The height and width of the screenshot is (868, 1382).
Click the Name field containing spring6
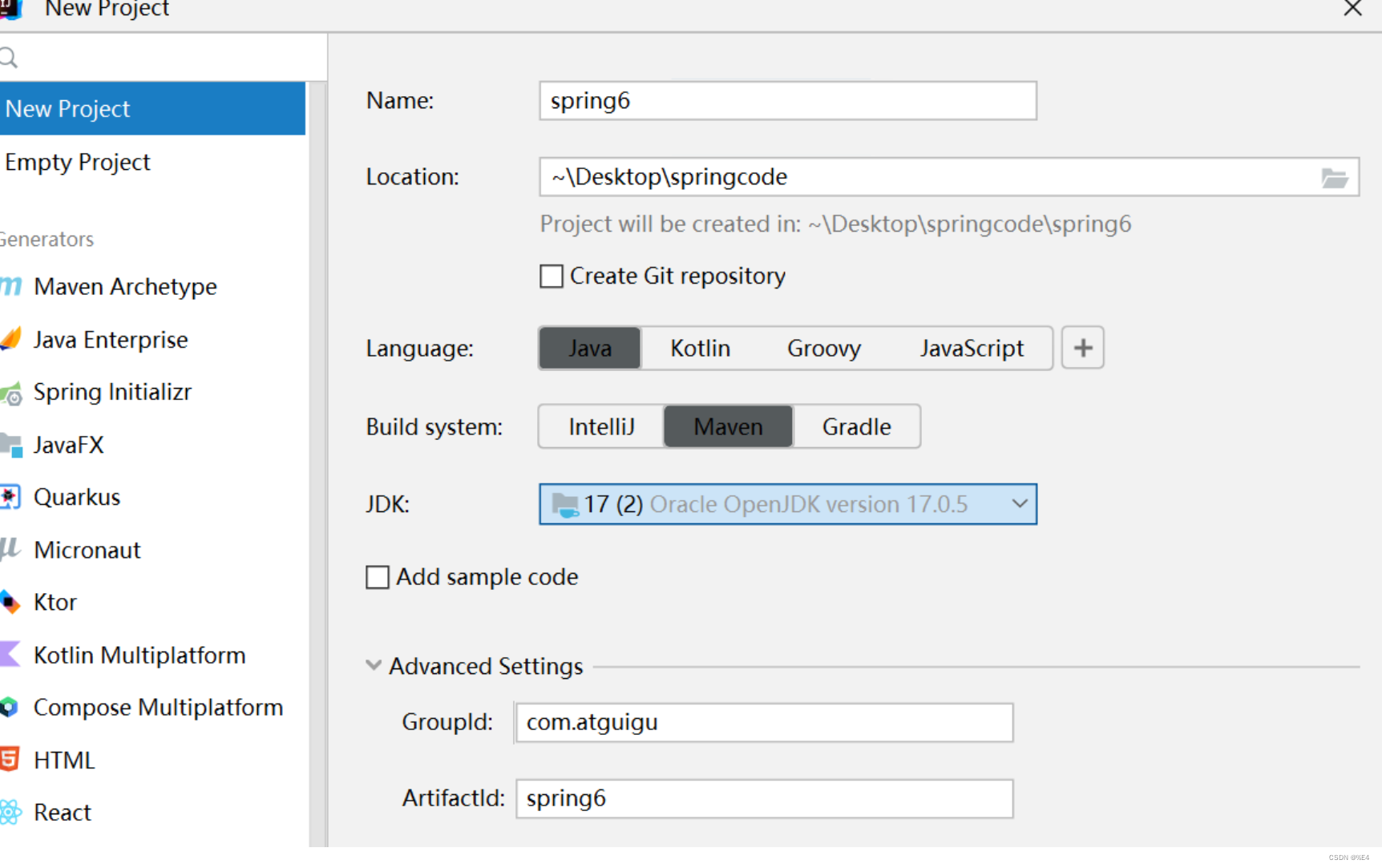[788, 101]
